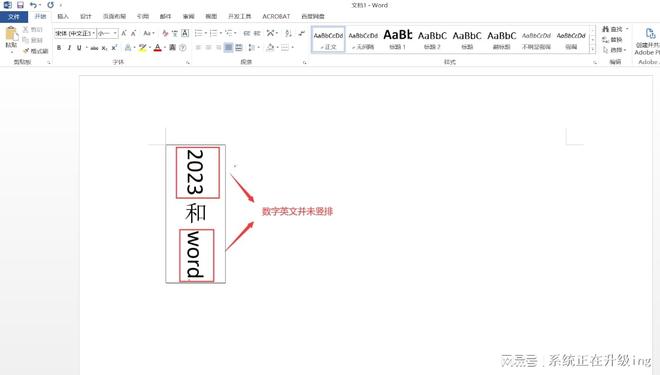Open the File tab
The width and height of the screenshot is (660, 375).
coord(14,16)
